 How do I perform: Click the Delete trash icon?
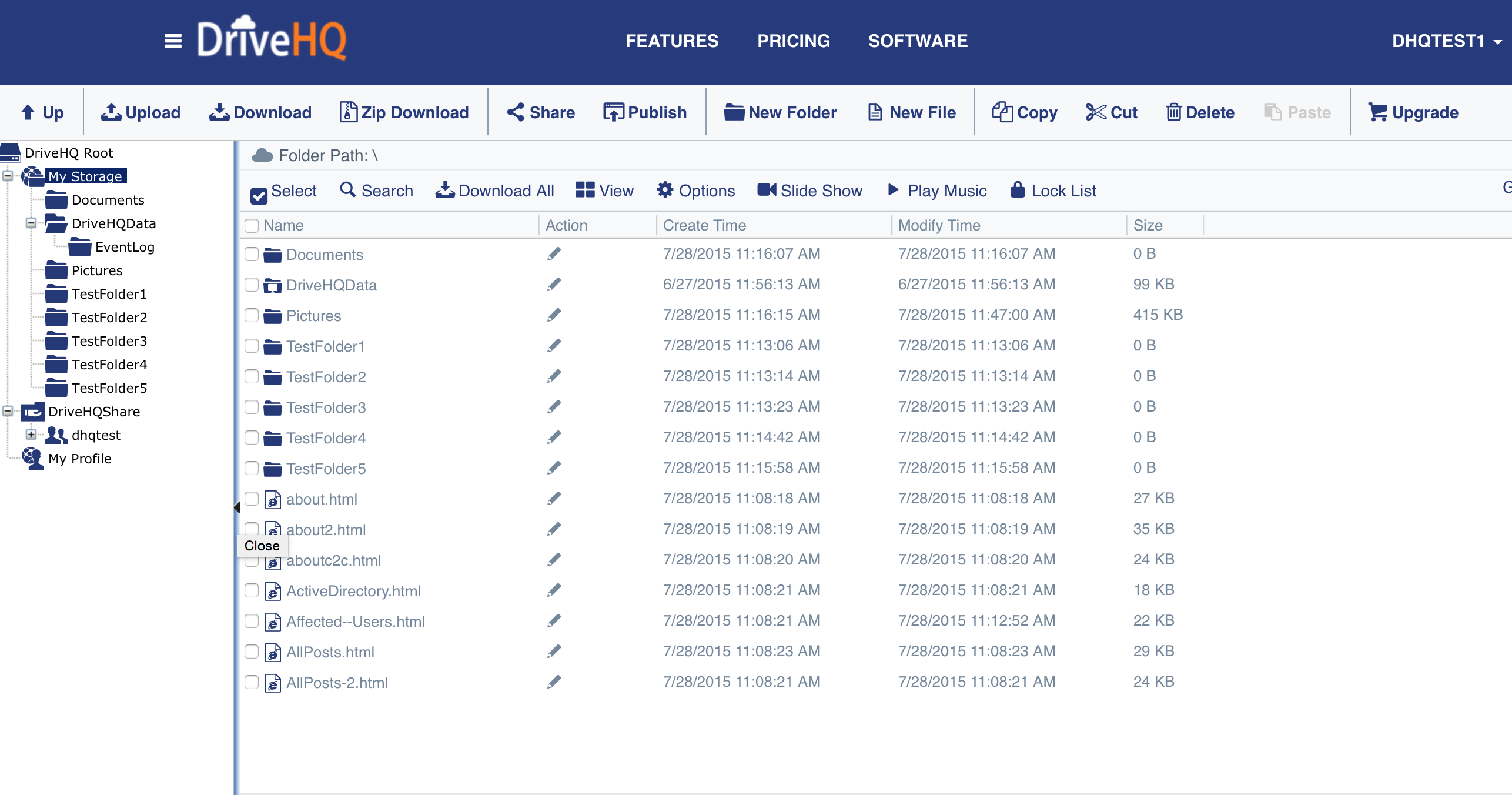(1173, 112)
